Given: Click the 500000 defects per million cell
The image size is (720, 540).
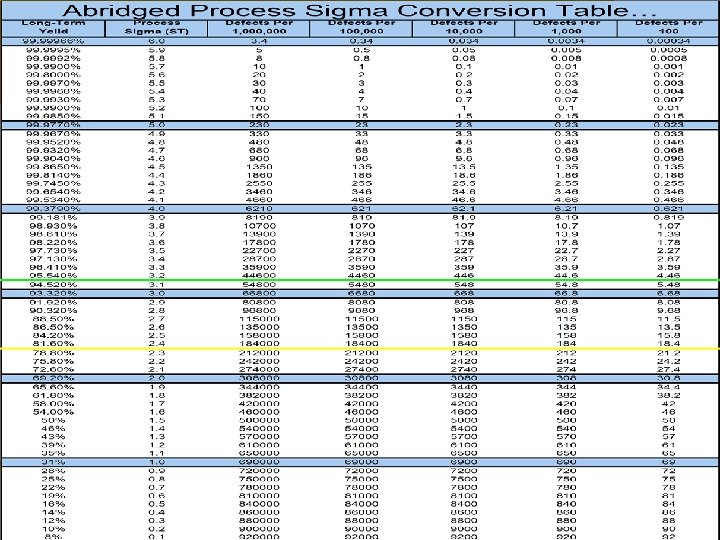Looking at the screenshot, I should coord(259,420).
